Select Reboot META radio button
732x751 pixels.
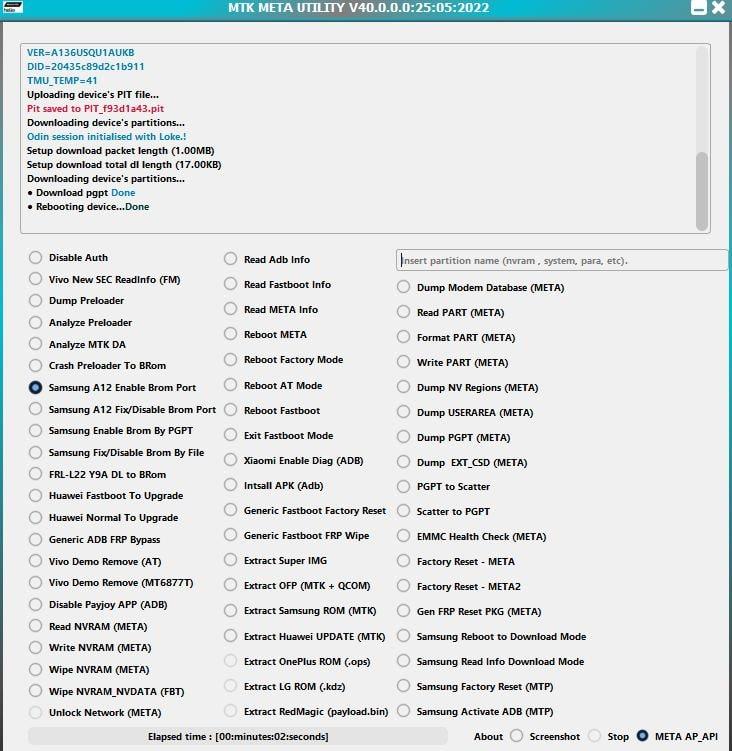[x=230, y=334]
